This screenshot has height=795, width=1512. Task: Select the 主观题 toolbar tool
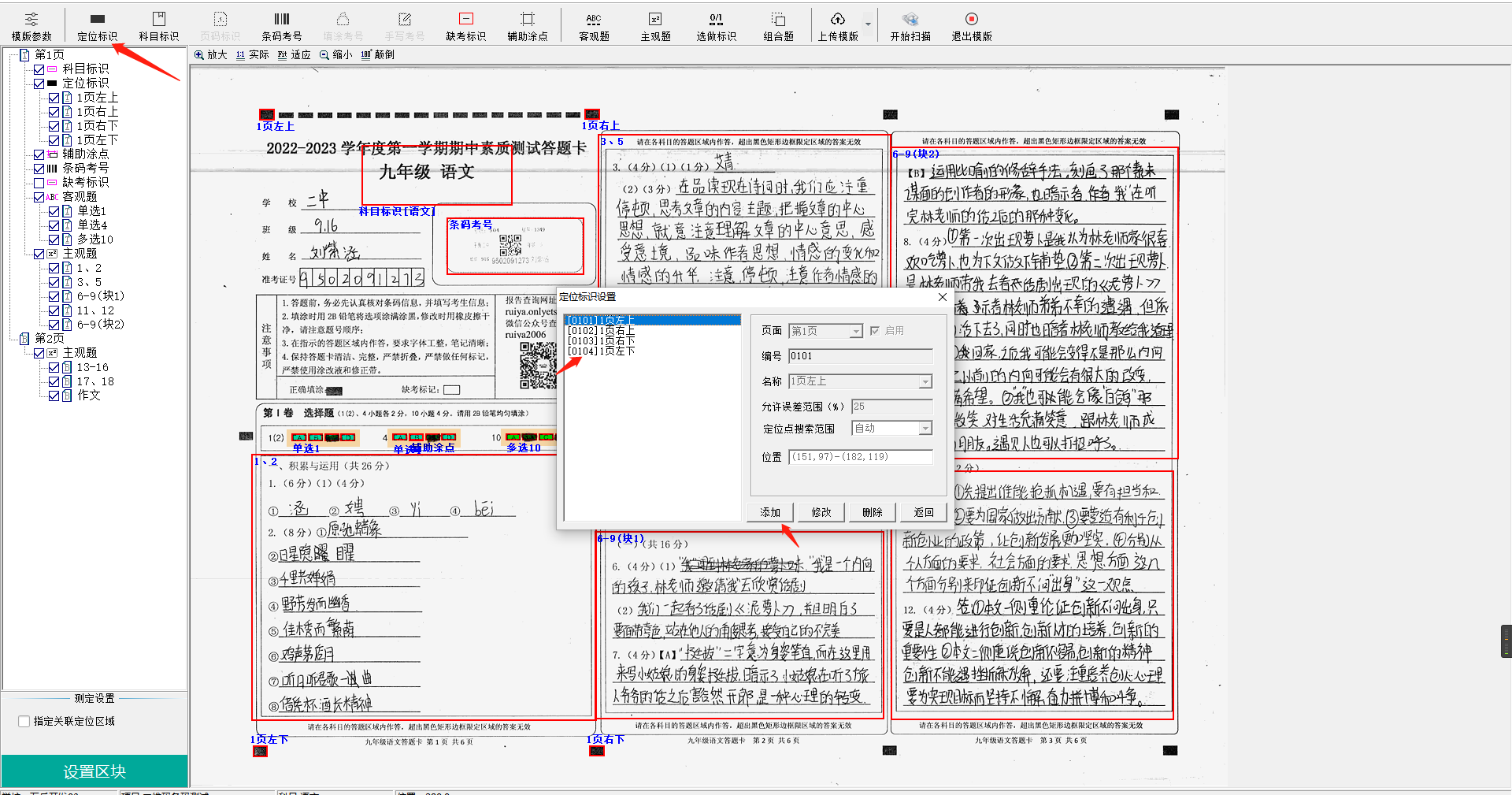point(655,26)
